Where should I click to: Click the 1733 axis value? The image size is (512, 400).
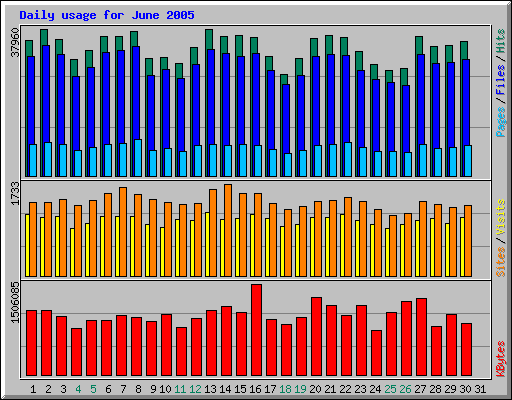[x=15, y=193]
